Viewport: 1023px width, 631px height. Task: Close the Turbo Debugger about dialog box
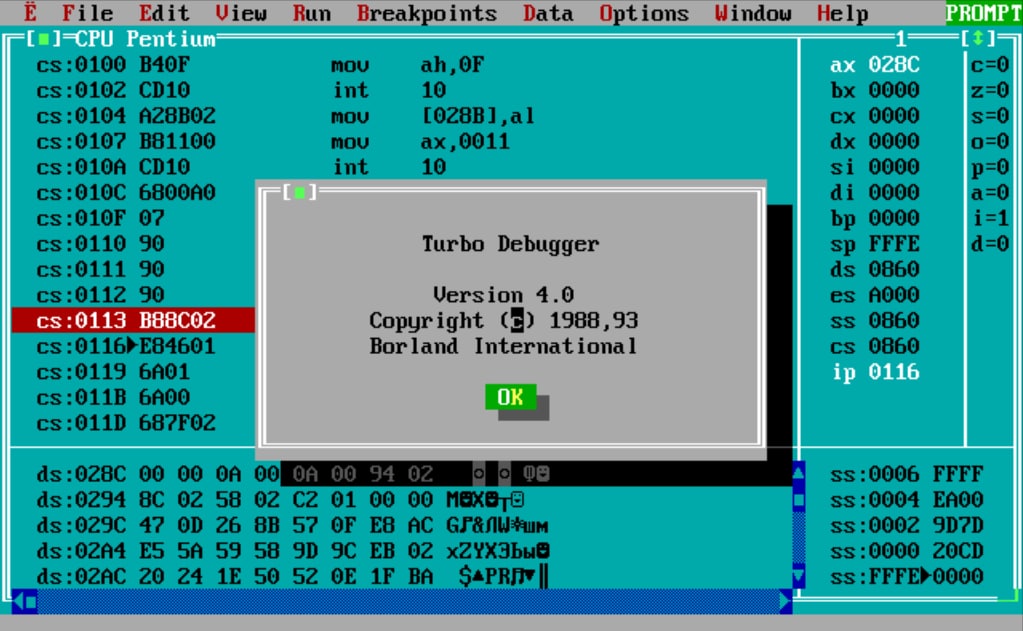[299, 192]
